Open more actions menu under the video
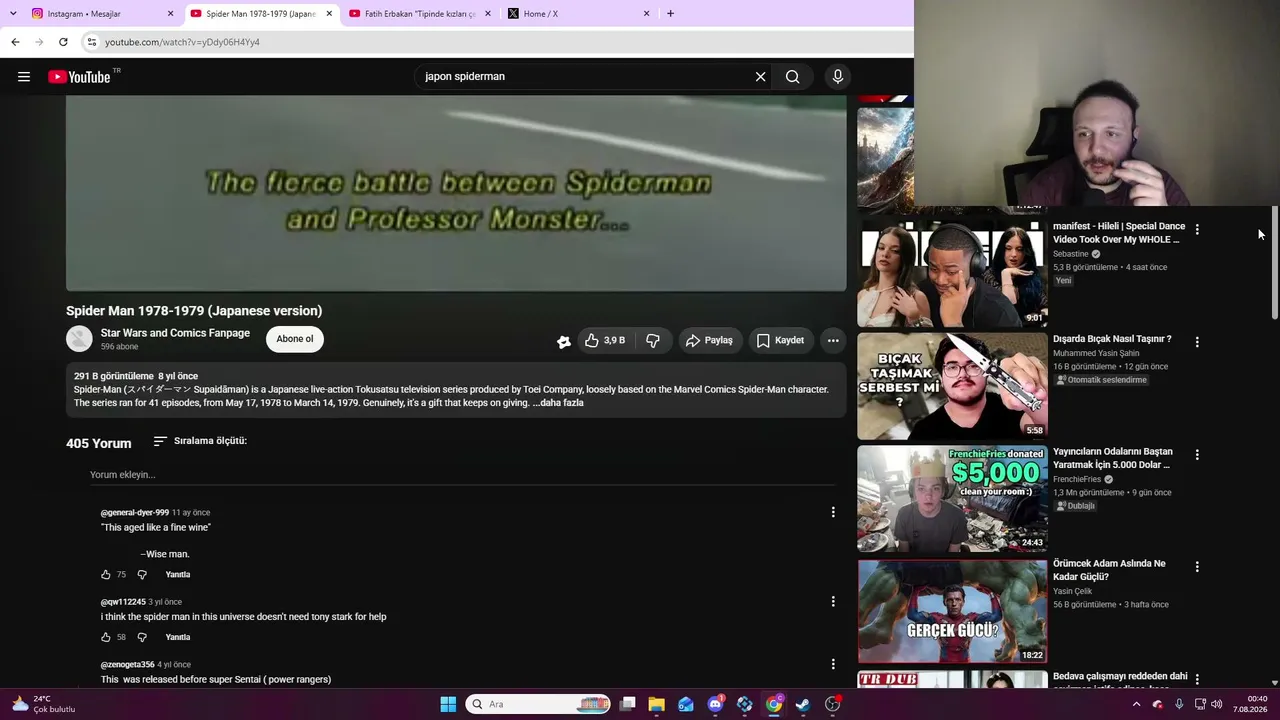1280x720 pixels. click(833, 341)
